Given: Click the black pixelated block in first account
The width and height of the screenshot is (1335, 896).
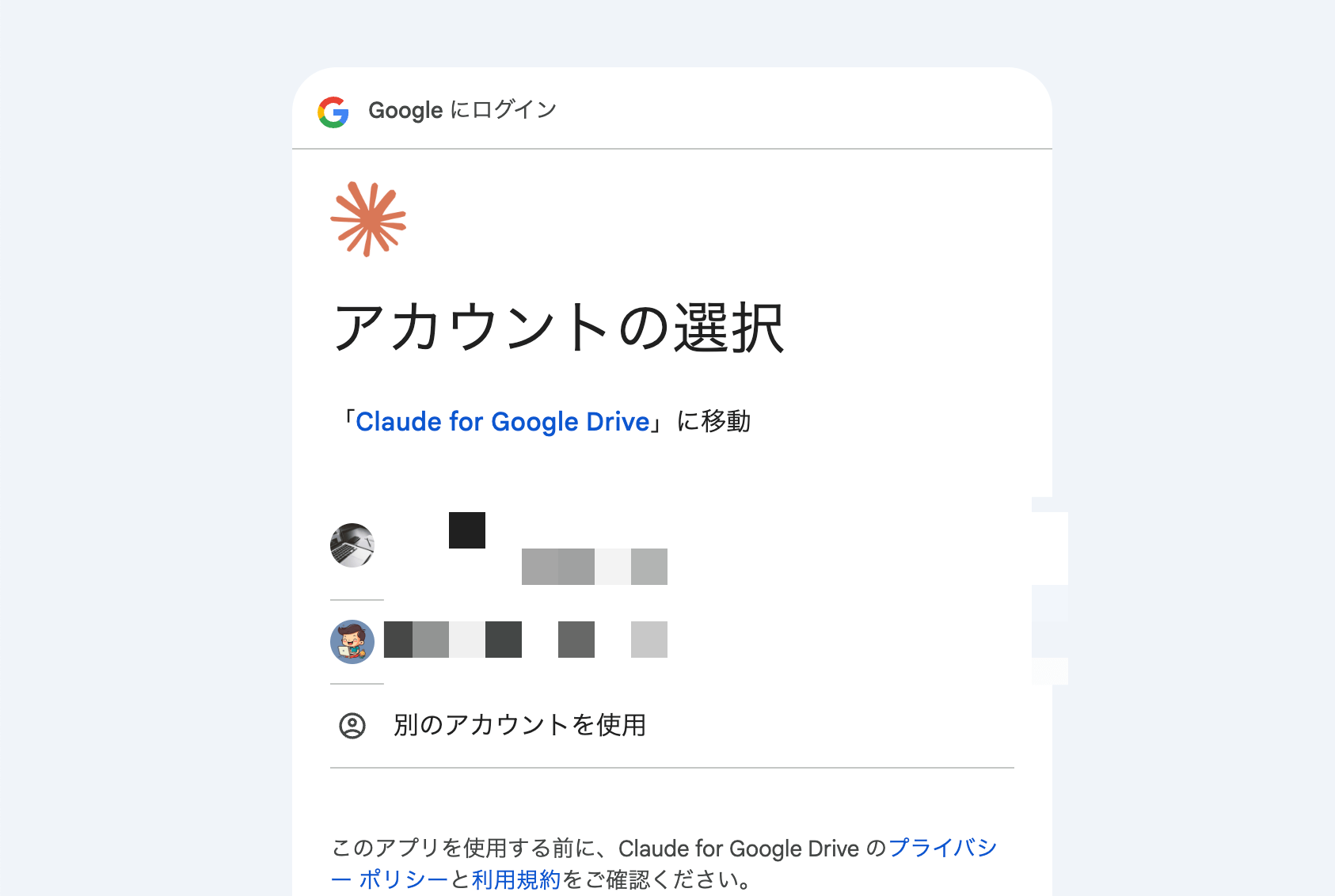Looking at the screenshot, I should 467,530.
